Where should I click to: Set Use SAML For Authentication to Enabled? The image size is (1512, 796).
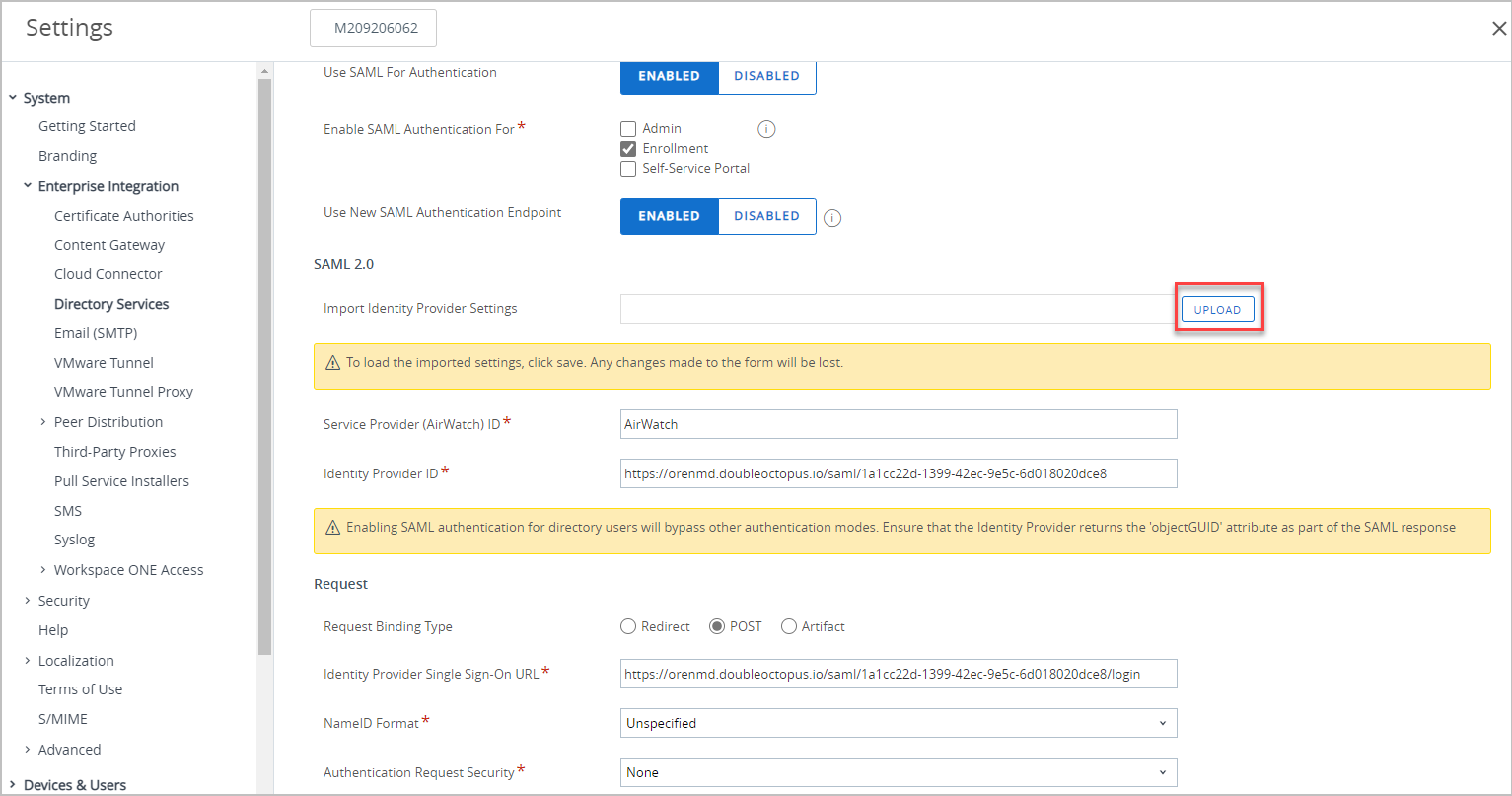(x=670, y=76)
